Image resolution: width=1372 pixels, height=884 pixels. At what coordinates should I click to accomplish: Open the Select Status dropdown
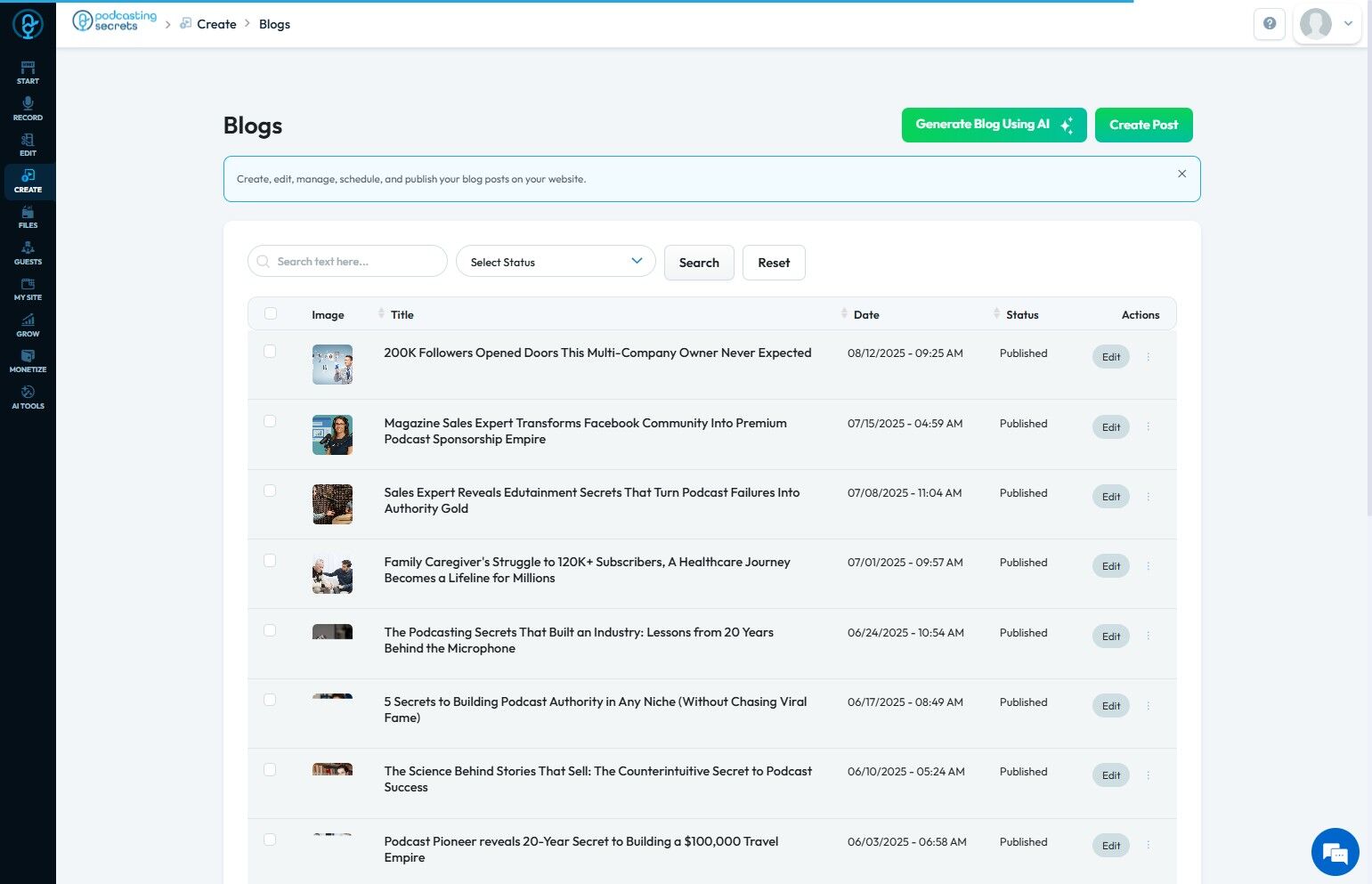pos(556,262)
